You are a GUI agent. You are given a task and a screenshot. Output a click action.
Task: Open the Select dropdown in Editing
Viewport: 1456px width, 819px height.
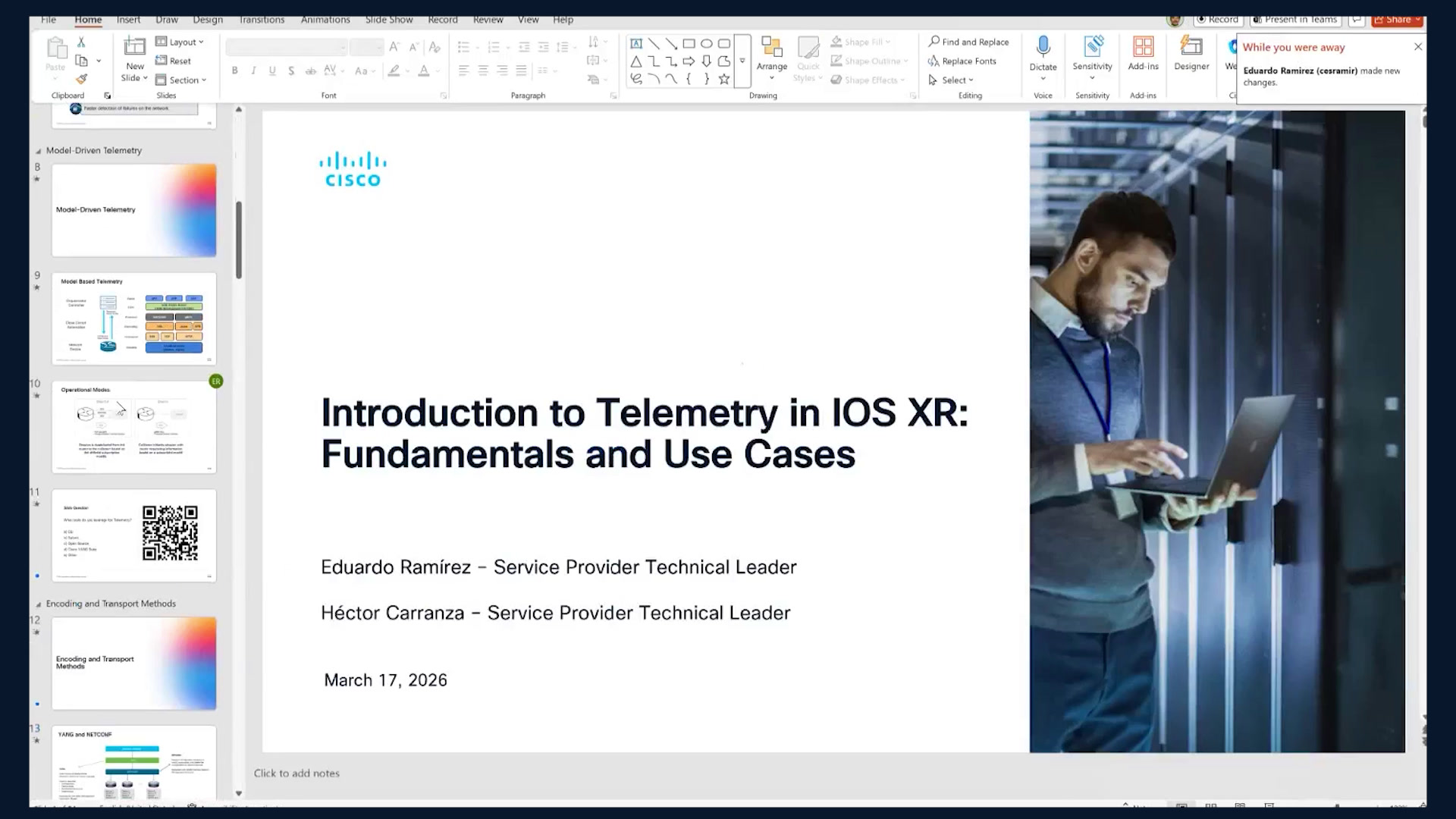pyautogui.click(x=951, y=80)
